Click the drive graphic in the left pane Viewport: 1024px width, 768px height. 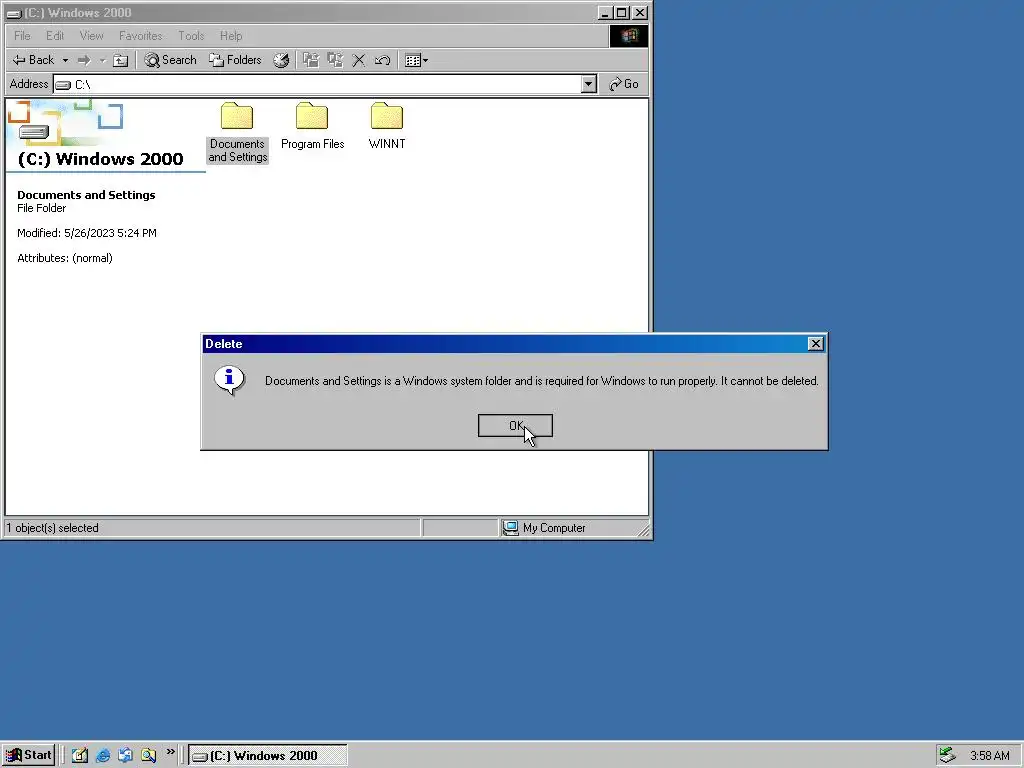[34, 133]
